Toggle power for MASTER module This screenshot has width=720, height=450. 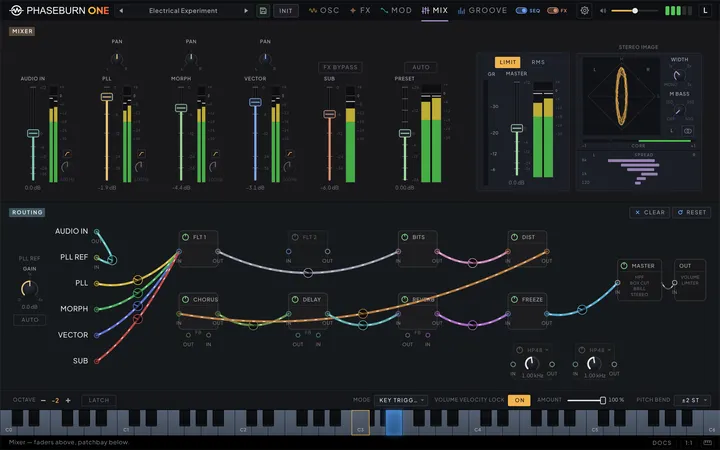624,265
